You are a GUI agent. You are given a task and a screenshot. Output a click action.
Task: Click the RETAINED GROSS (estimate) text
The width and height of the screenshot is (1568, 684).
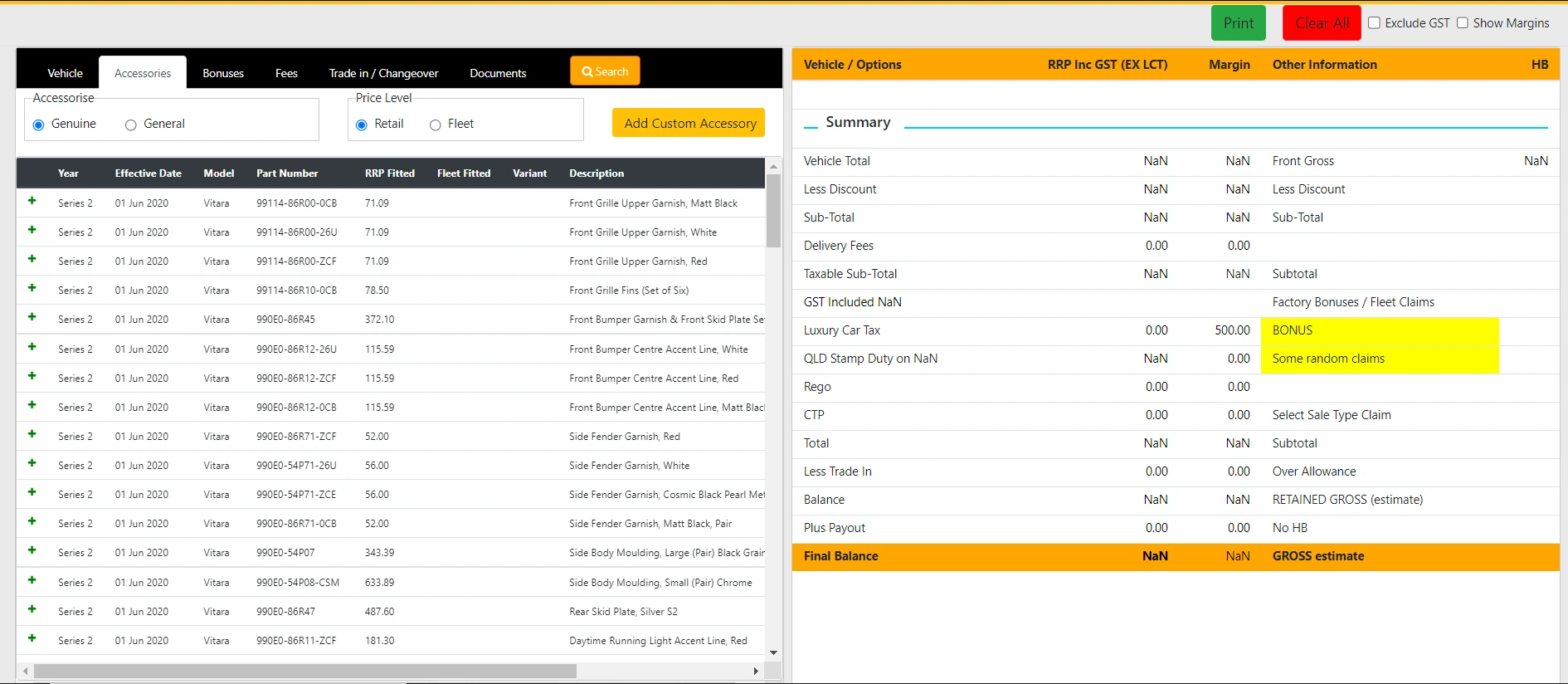(x=1347, y=500)
